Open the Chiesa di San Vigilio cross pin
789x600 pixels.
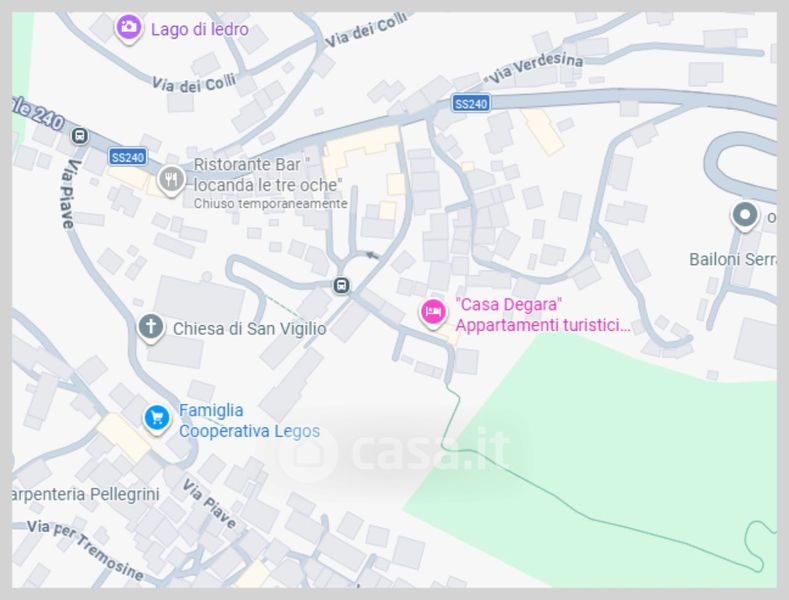150,328
